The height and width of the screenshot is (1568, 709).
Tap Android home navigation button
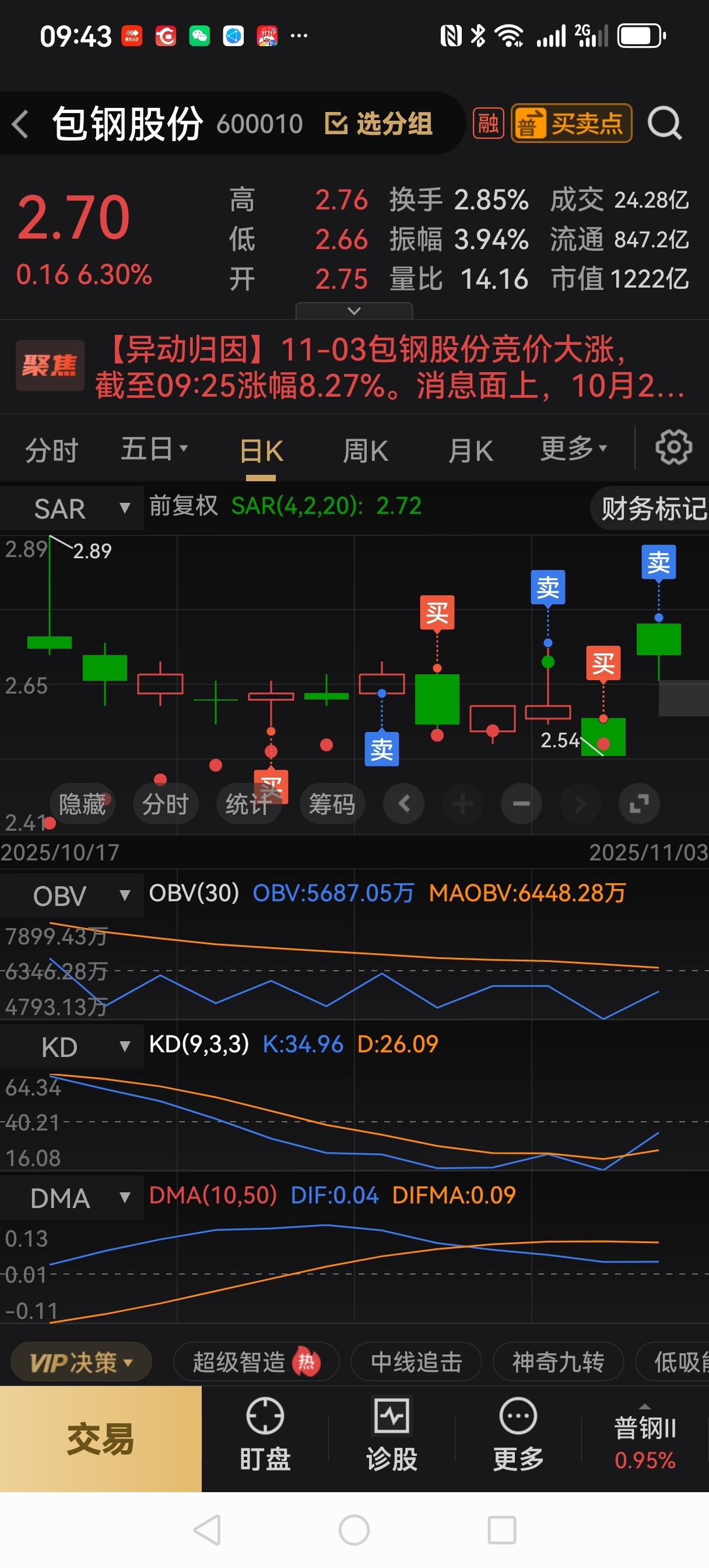354,1529
